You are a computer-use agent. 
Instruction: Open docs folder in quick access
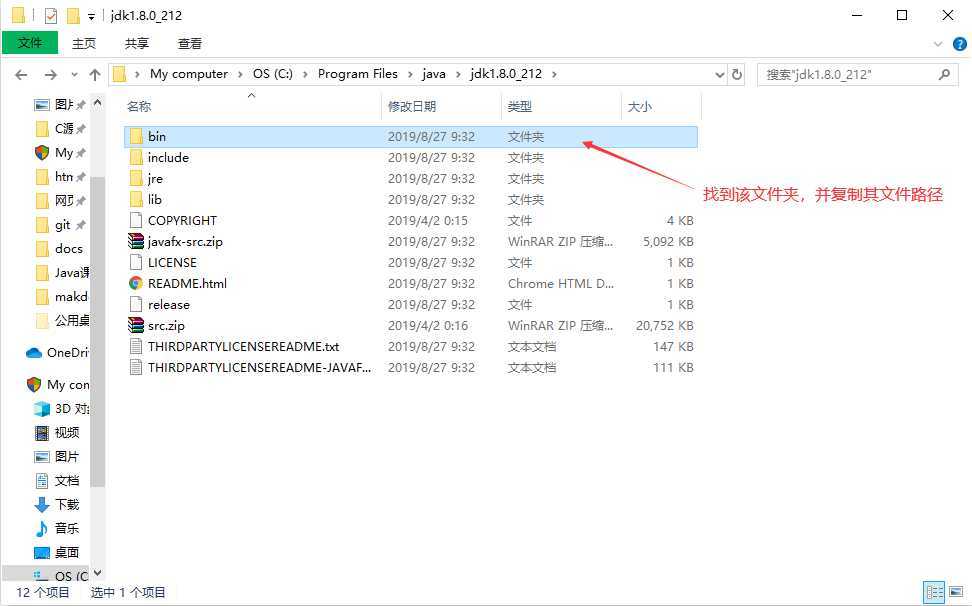coord(60,249)
